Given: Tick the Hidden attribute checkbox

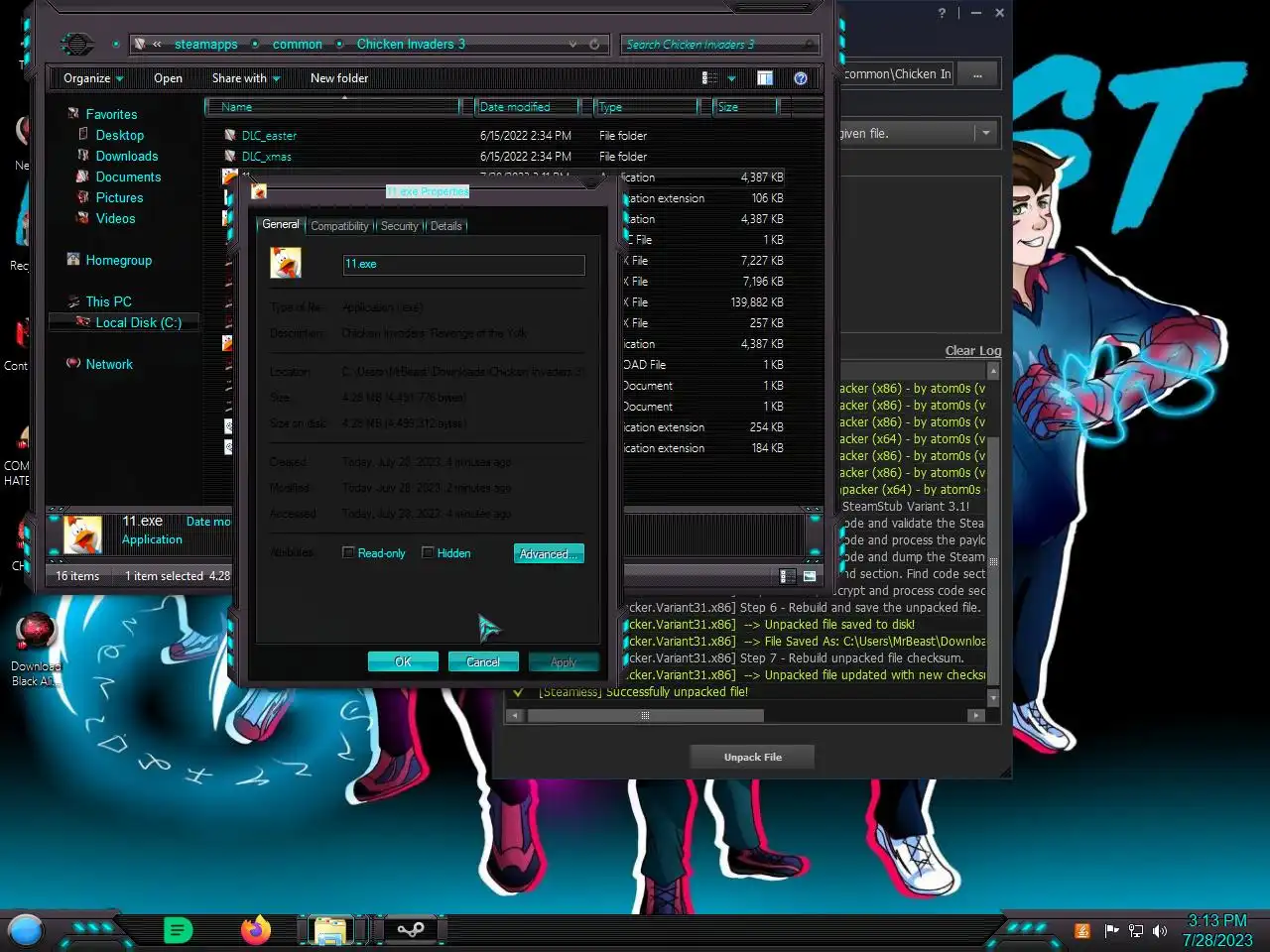Looking at the screenshot, I should 428,552.
